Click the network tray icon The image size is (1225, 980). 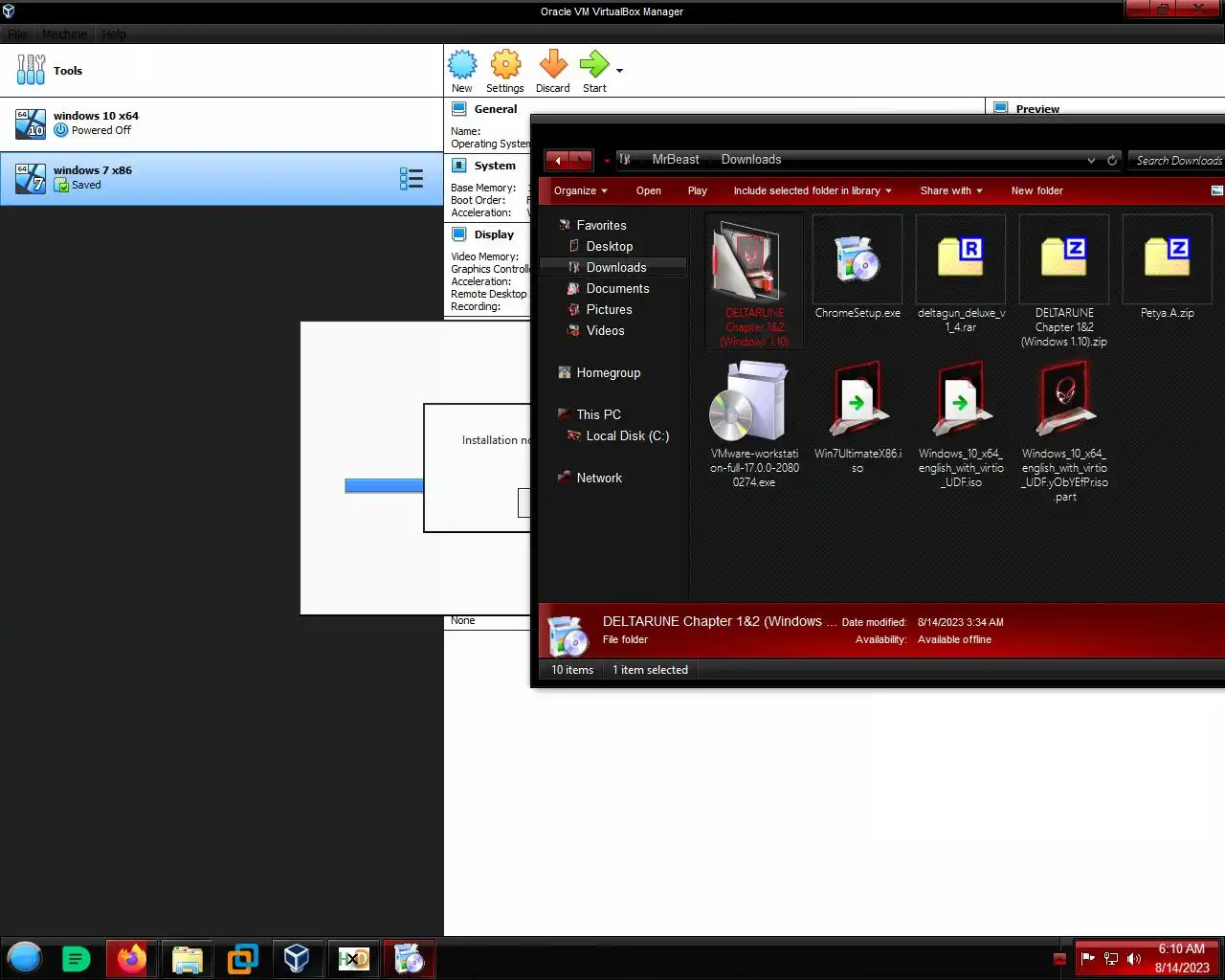[x=1111, y=958]
